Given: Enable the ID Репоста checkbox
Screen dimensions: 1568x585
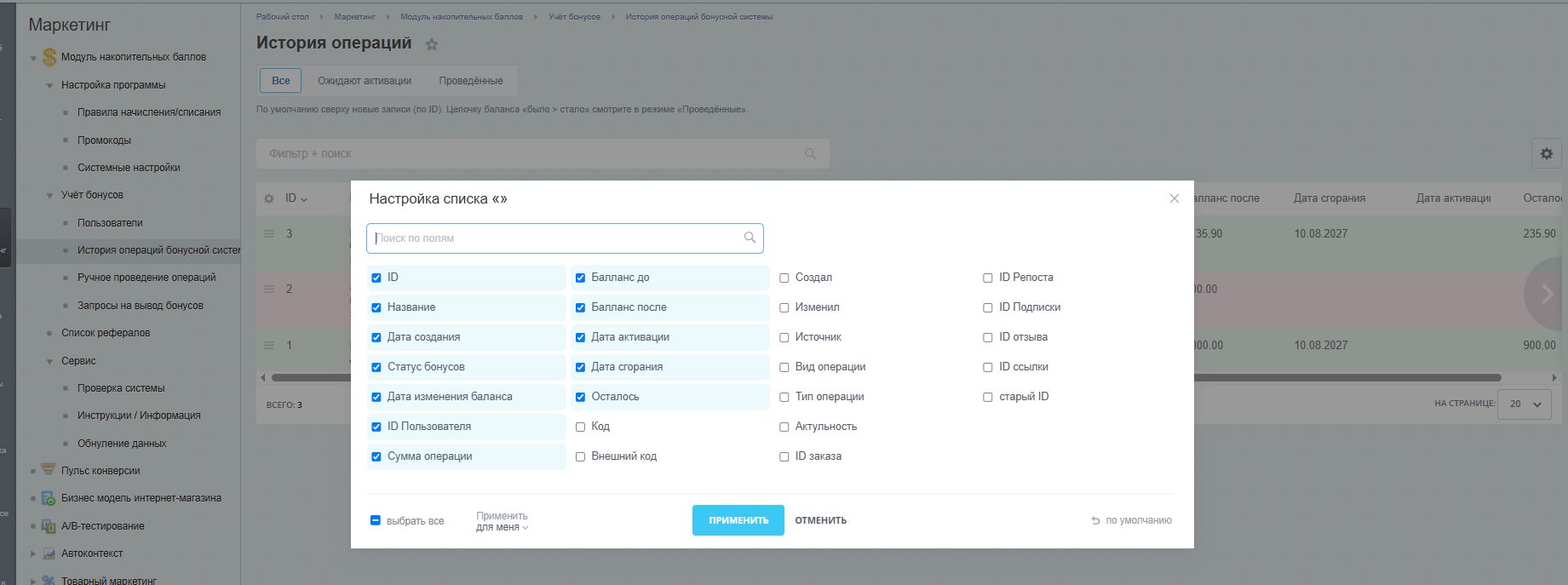Looking at the screenshot, I should pos(988,278).
